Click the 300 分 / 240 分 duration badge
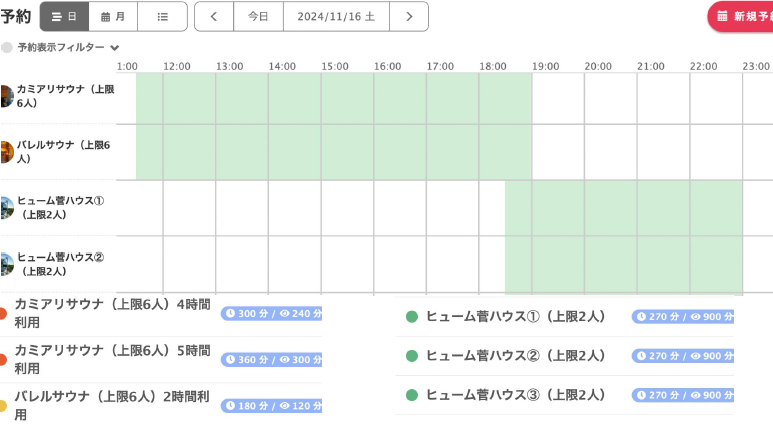 pos(271,314)
